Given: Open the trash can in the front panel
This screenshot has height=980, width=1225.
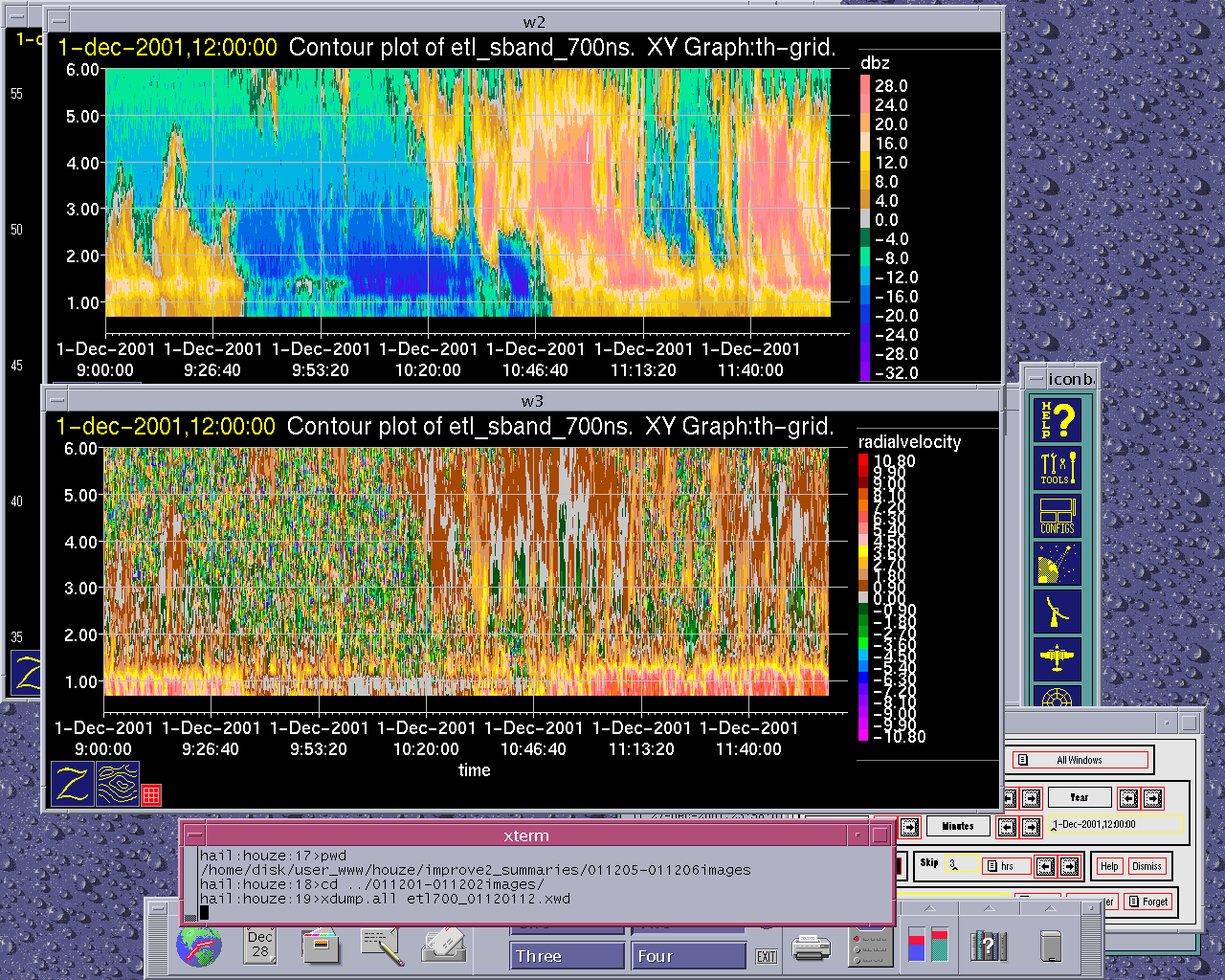Looking at the screenshot, I should point(1050,946).
